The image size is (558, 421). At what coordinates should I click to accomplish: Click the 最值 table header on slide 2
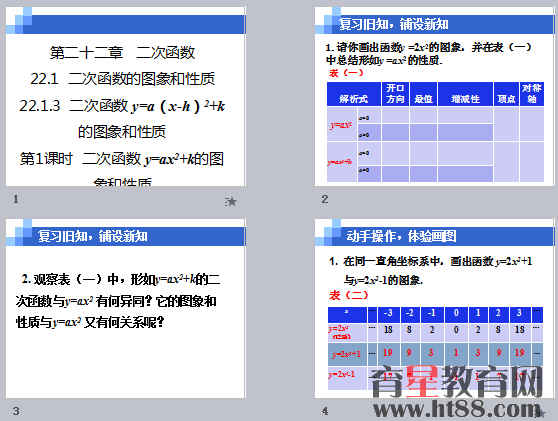423,94
